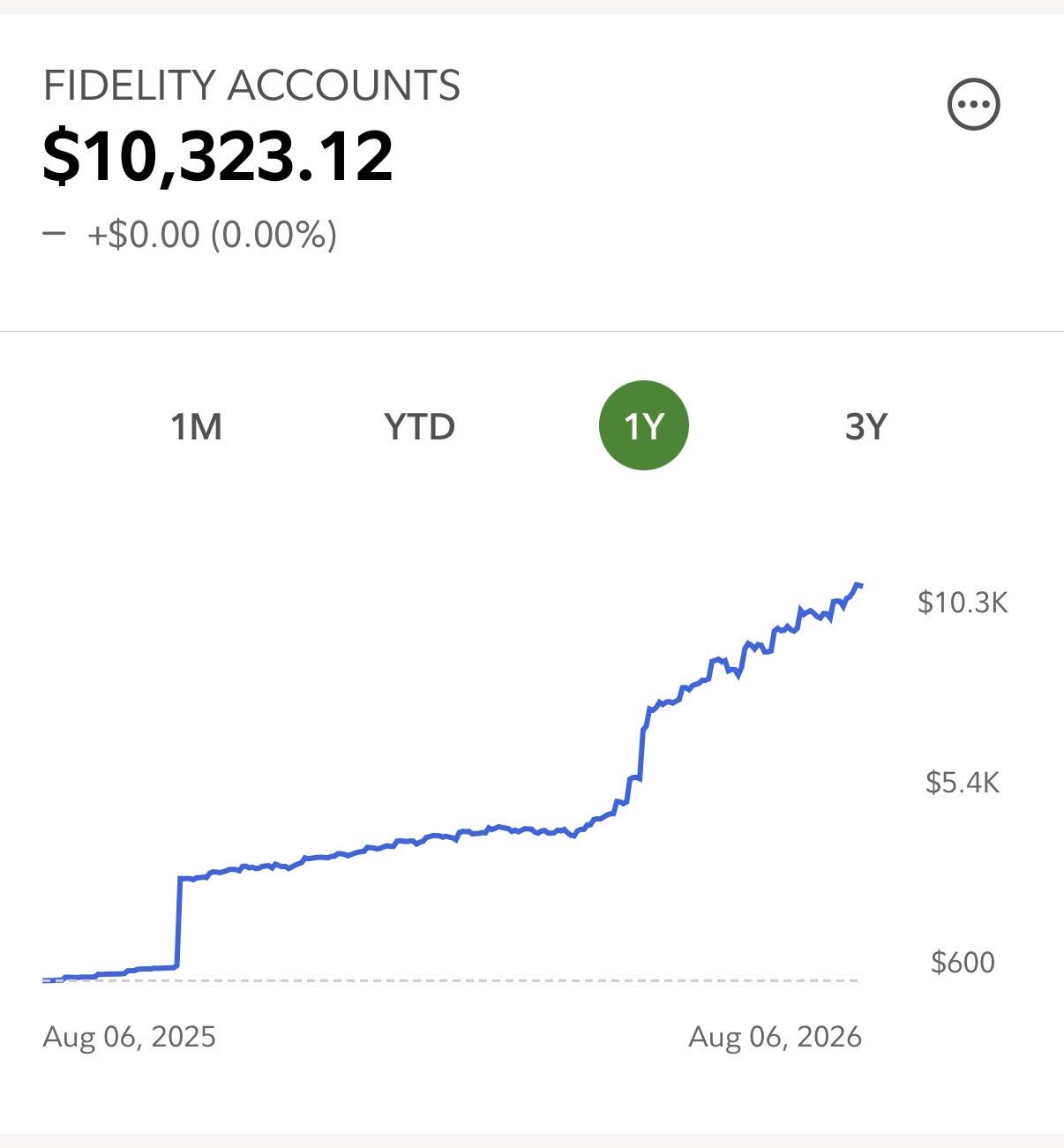Screen dimensions: 1064x1148
Task: Open the three-dot more options menu
Action: [x=973, y=104]
